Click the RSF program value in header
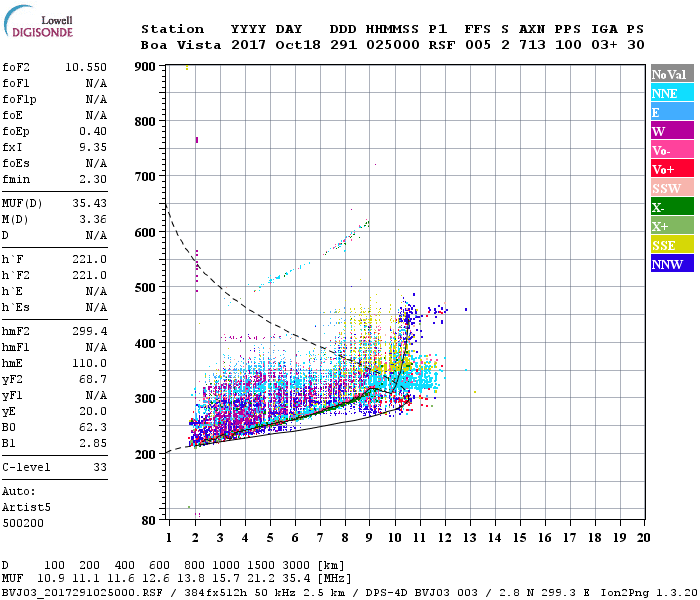 tap(442, 45)
